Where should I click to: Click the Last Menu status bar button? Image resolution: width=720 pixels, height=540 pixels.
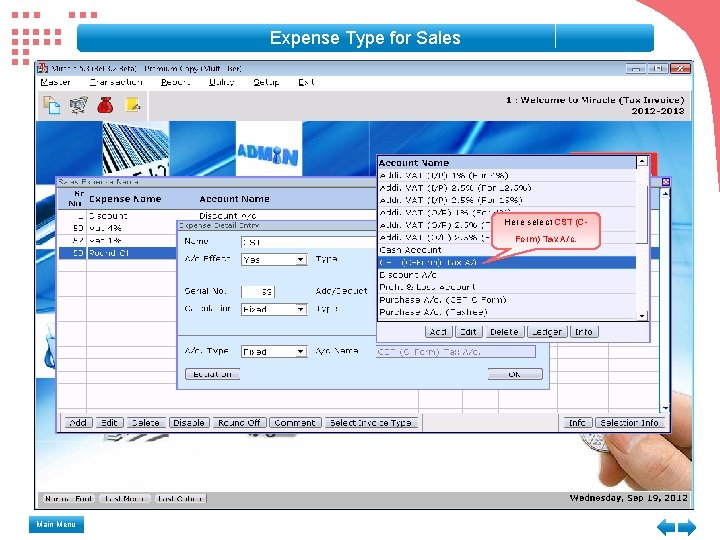coord(125,499)
